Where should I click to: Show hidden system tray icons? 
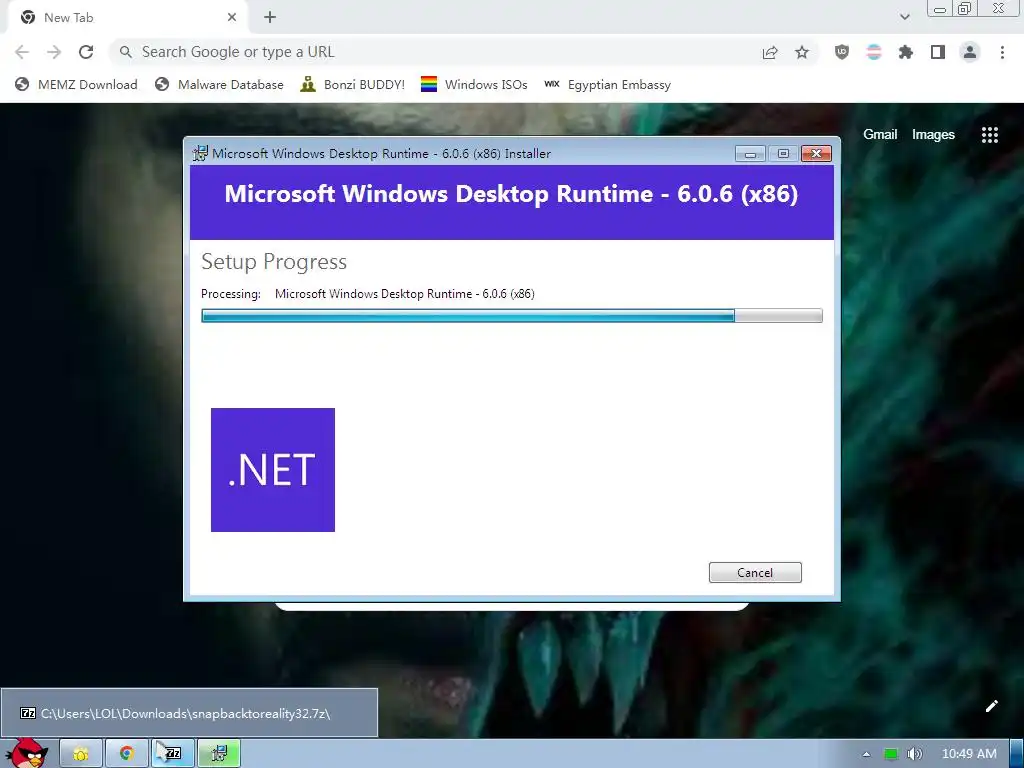pyautogui.click(x=867, y=754)
